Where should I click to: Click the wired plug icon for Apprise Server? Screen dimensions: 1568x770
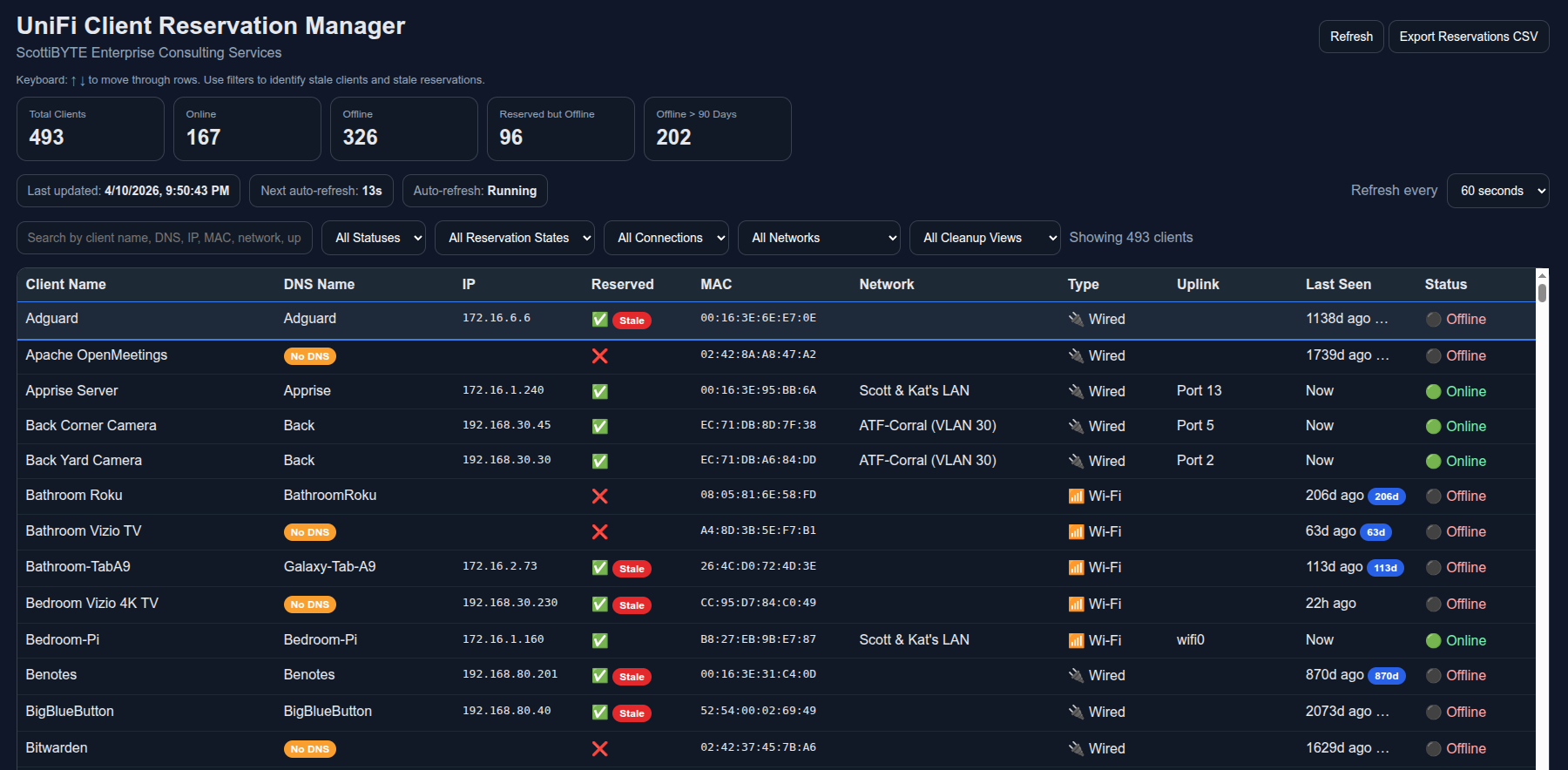coord(1076,392)
